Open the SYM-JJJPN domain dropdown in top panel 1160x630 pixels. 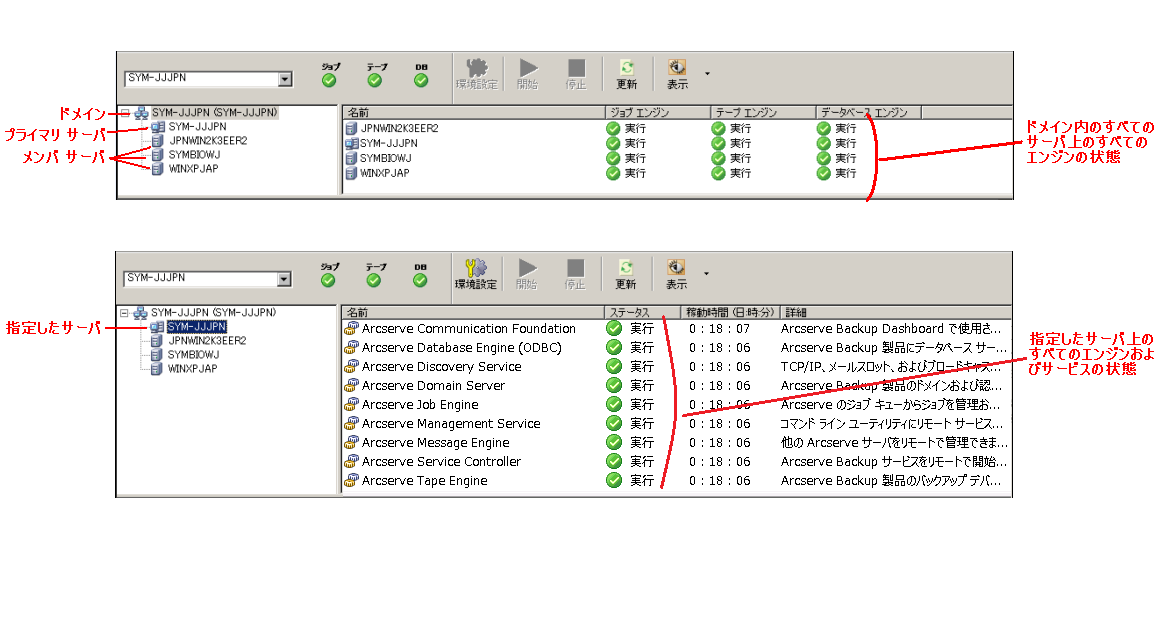pos(285,78)
